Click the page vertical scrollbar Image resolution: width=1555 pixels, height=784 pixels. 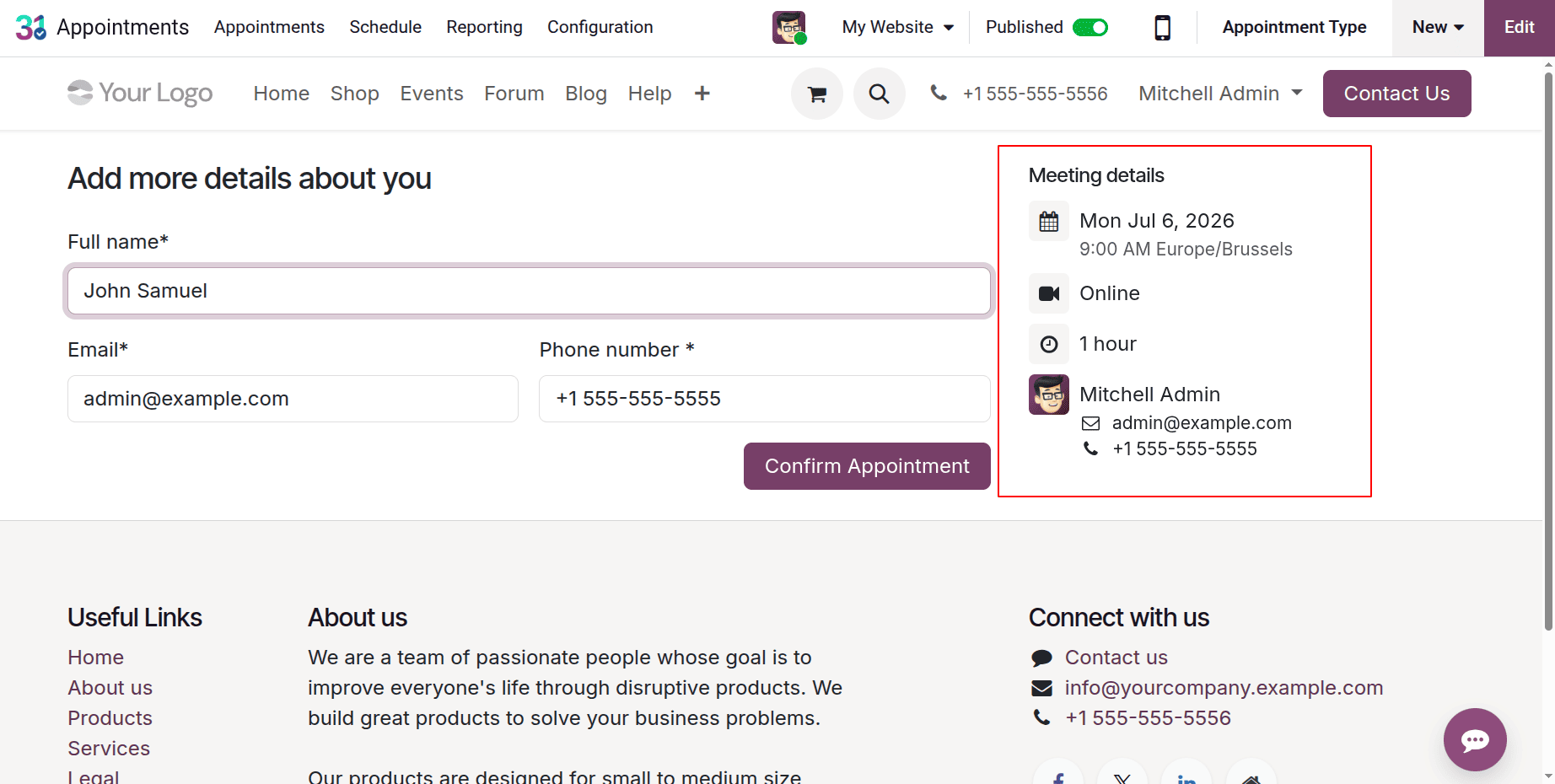click(x=1548, y=352)
